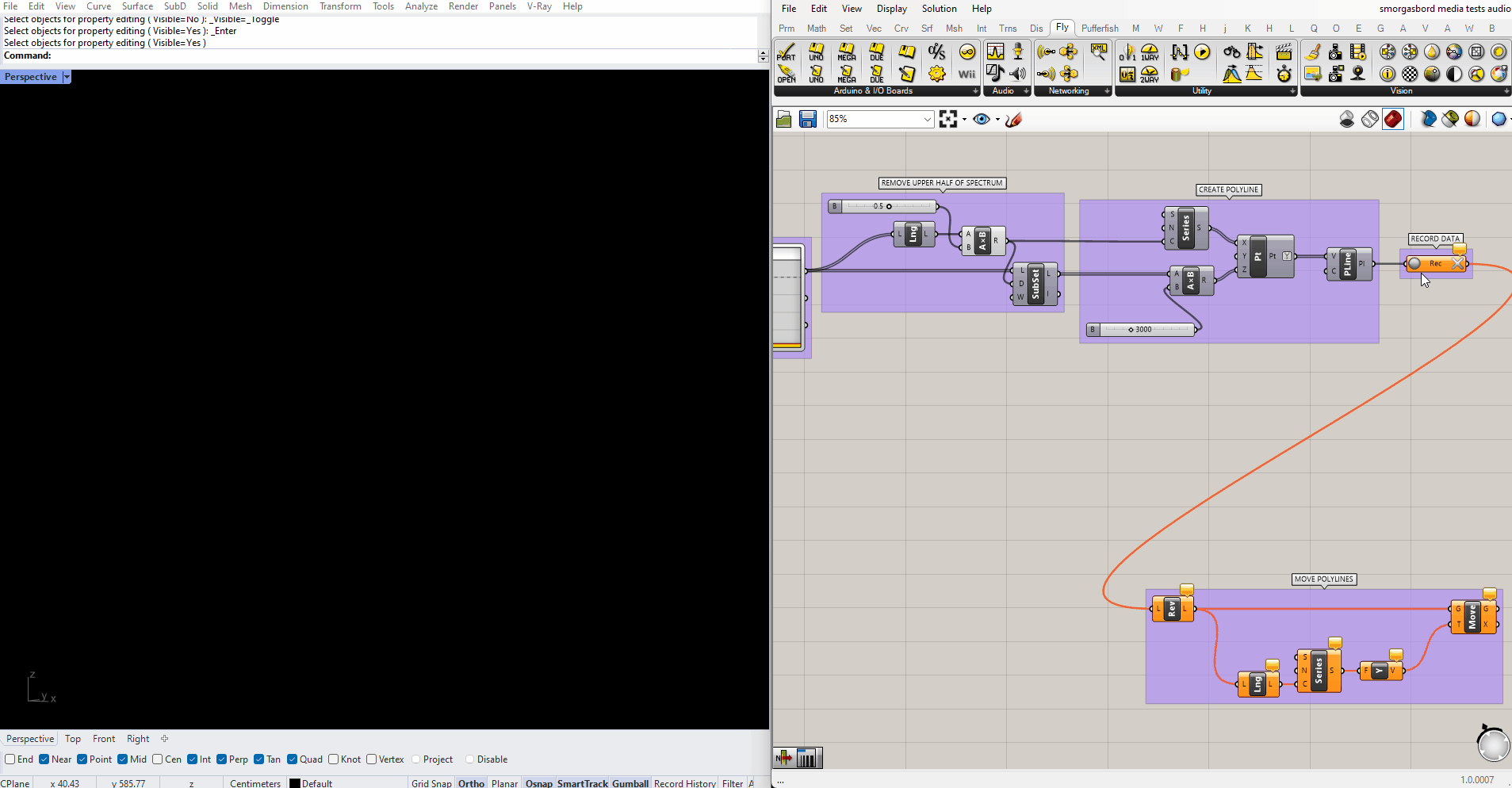Screen dimensions: 1512x788
Task: Click the sketch brush icon in canvas toolbar
Action: click(1013, 119)
